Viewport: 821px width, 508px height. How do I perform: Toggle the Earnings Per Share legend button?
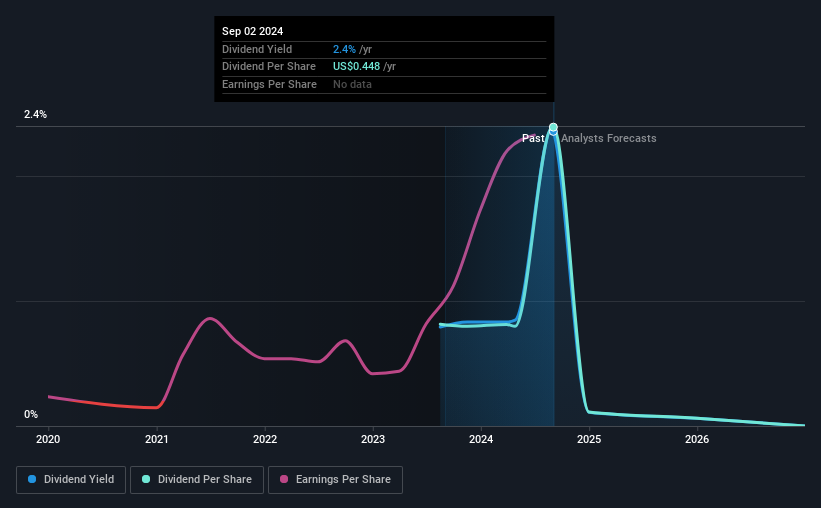pyautogui.click(x=335, y=480)
